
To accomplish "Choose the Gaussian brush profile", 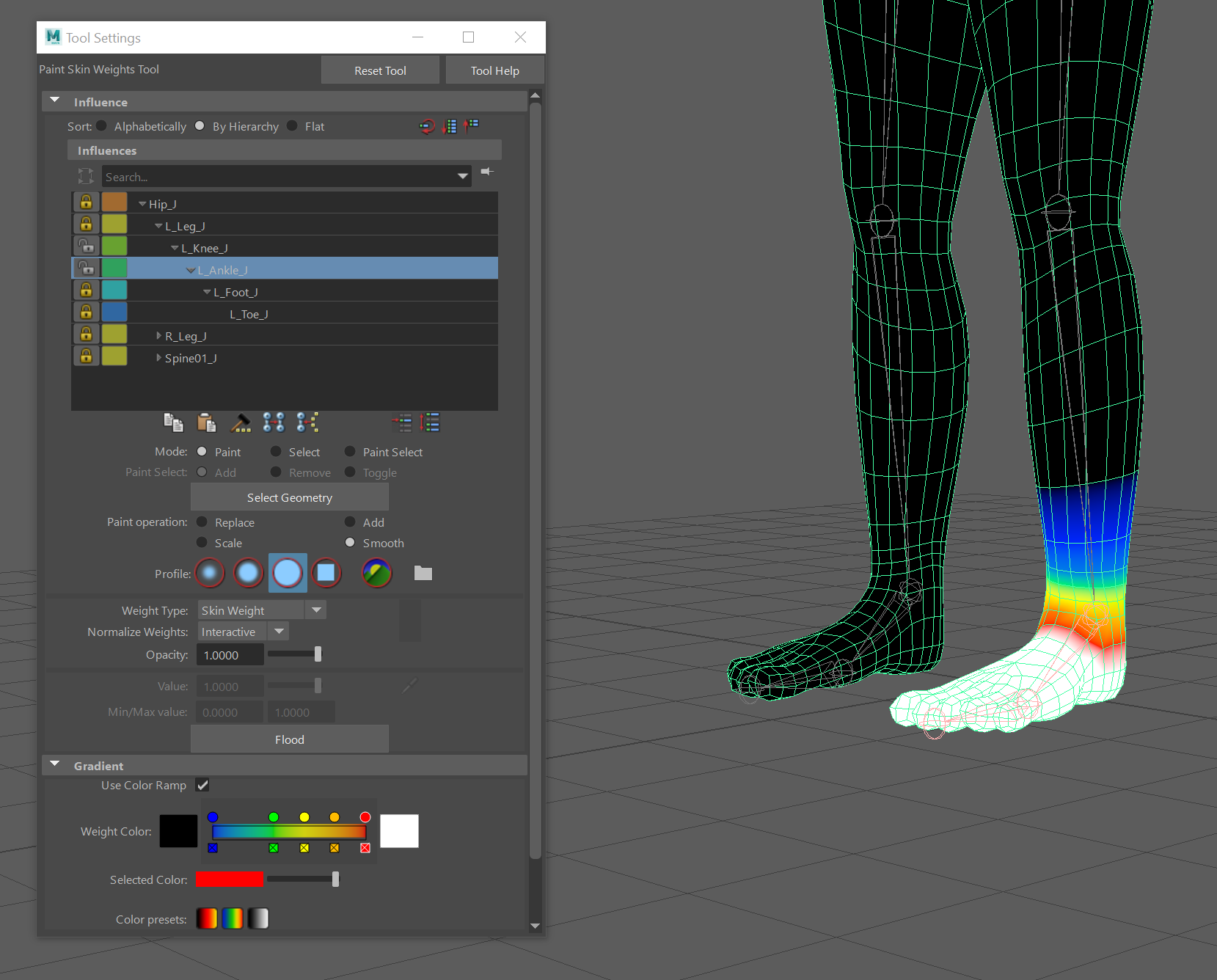I will (210, 573).
